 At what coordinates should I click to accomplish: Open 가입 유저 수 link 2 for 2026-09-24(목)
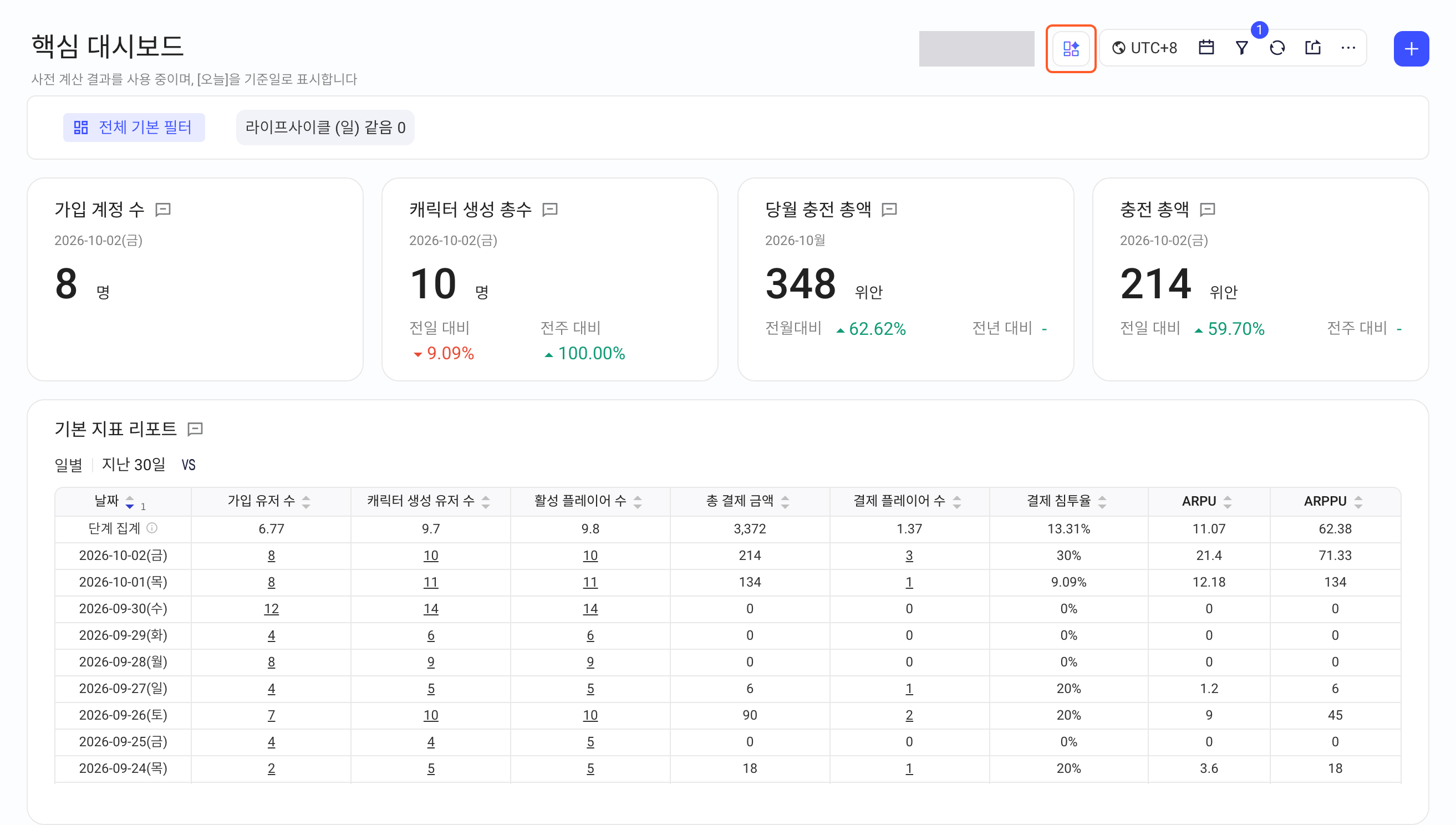pyautogui.click(x=271, y=769)
